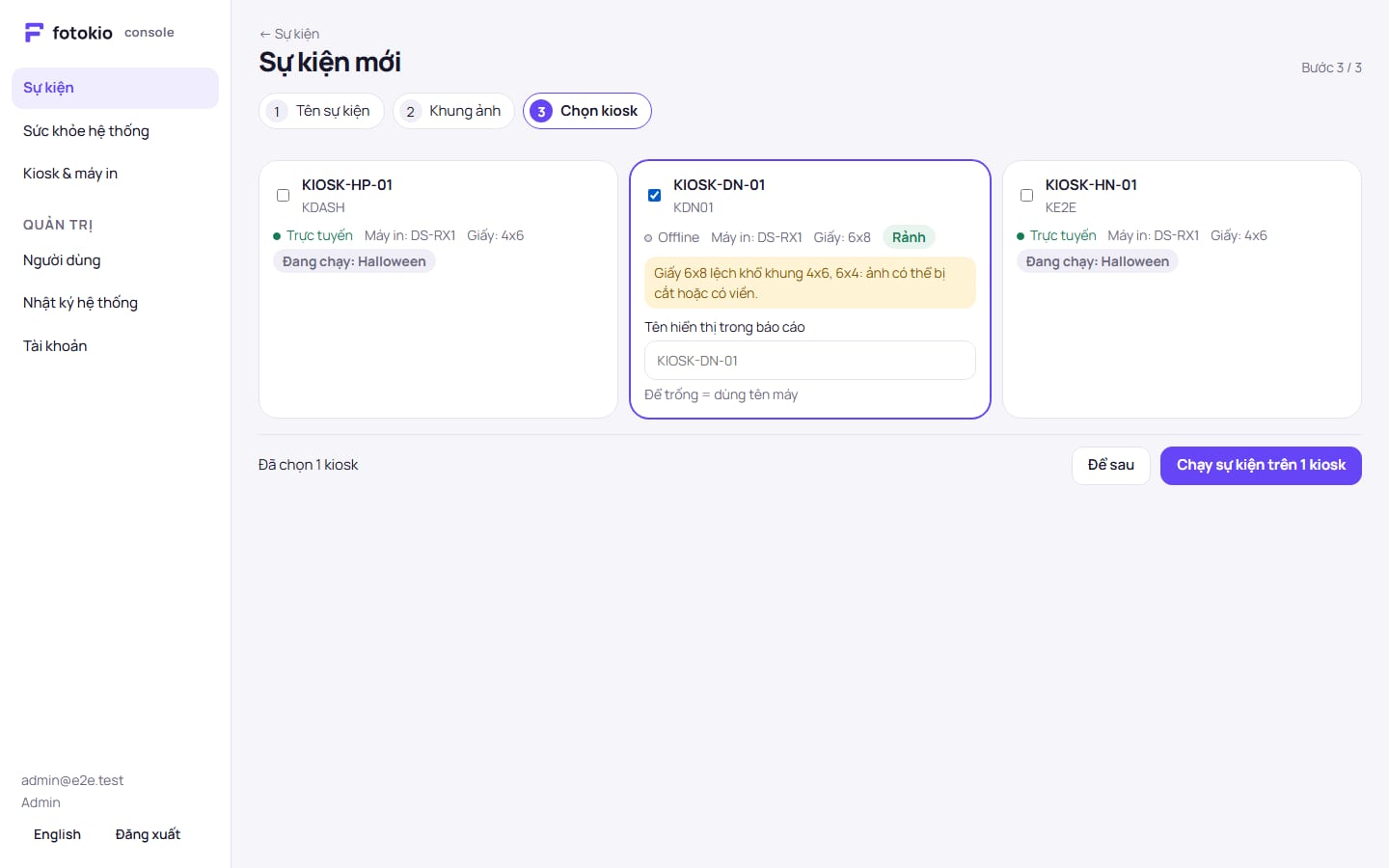Click the Sự kiện mới page heading

(x=330, y=63)
